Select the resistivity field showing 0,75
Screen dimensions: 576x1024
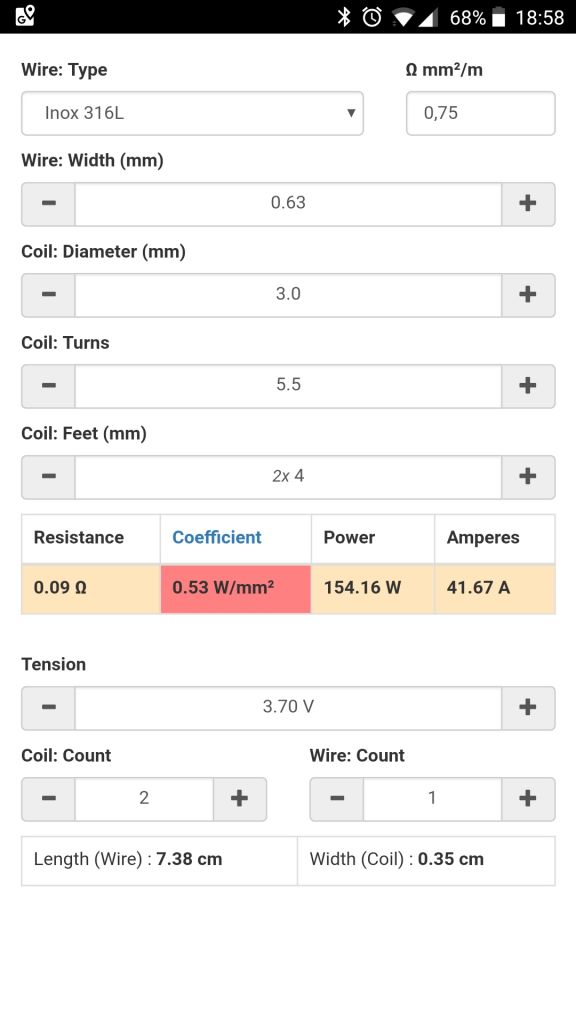481,113
